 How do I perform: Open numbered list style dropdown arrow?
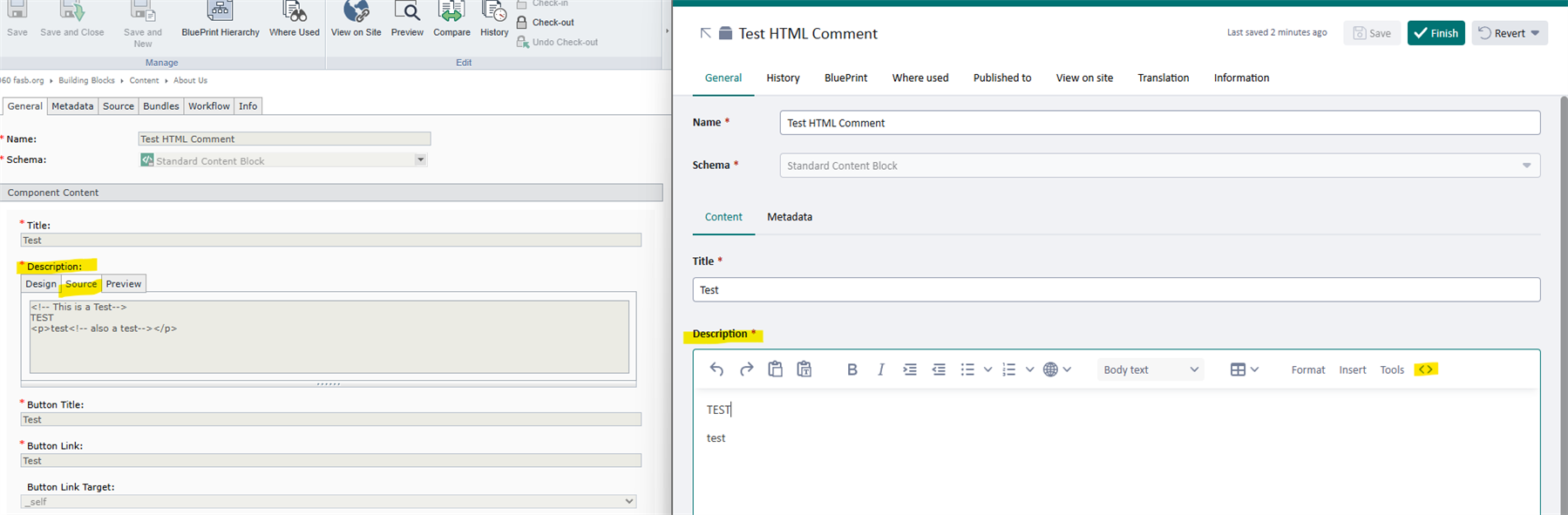point(1029,369)
